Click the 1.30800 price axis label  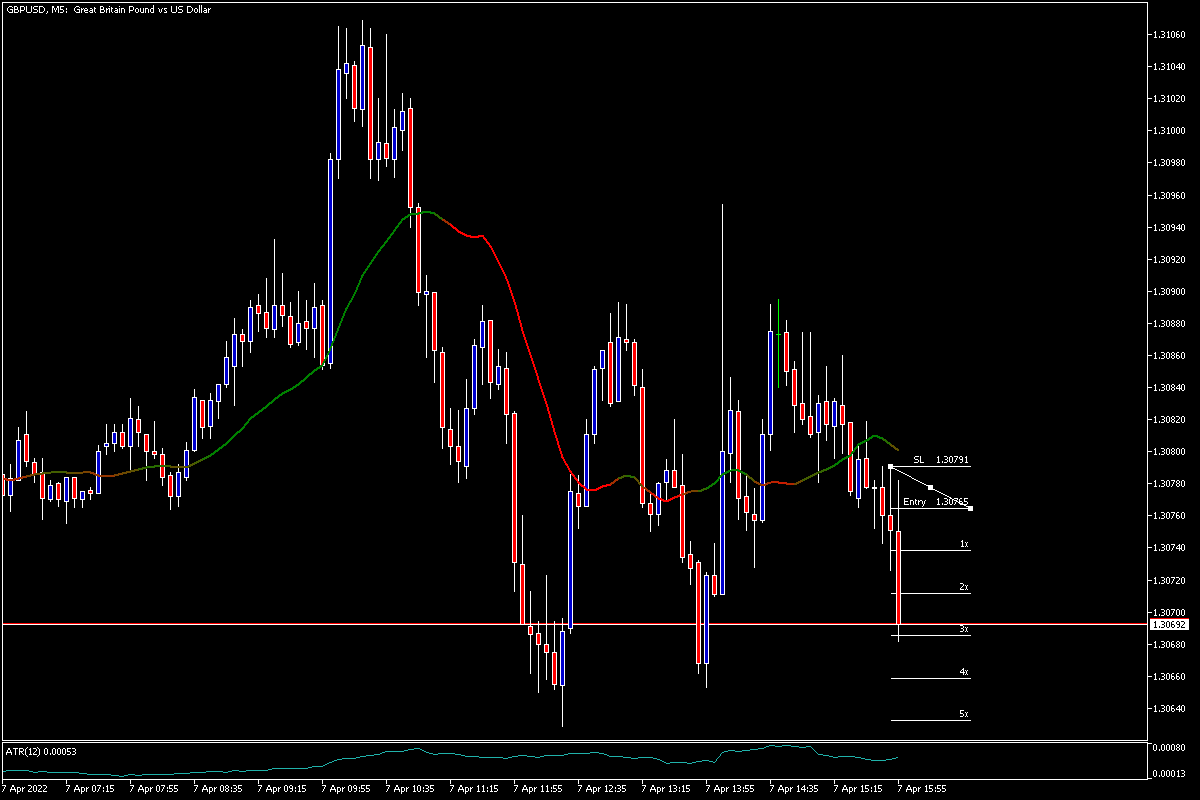[x=1169, y=451]
